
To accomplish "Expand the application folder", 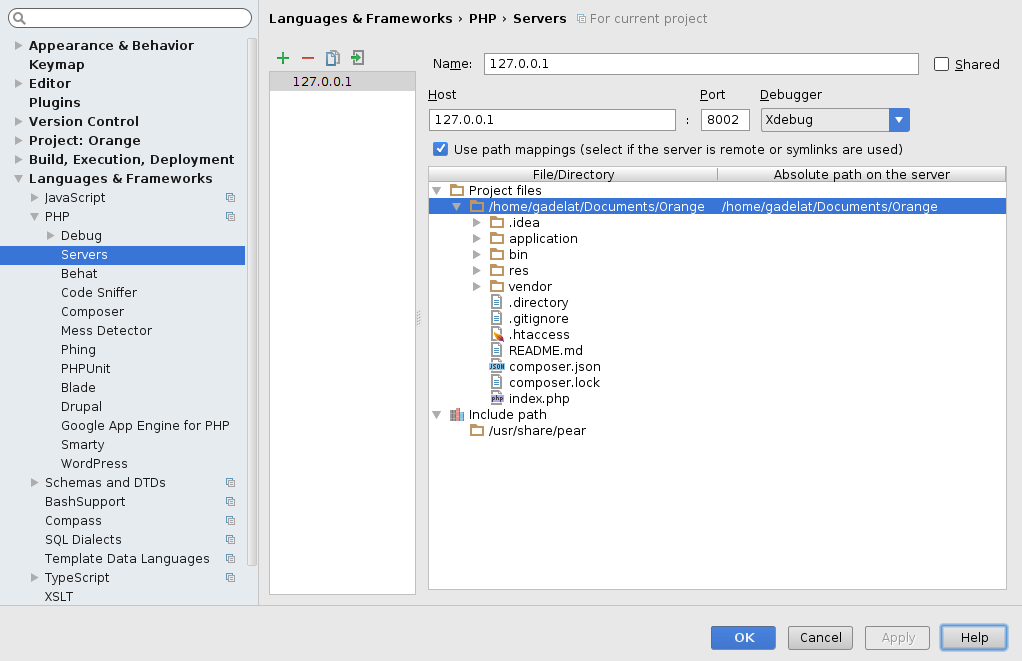I will (x=477, y=239).
